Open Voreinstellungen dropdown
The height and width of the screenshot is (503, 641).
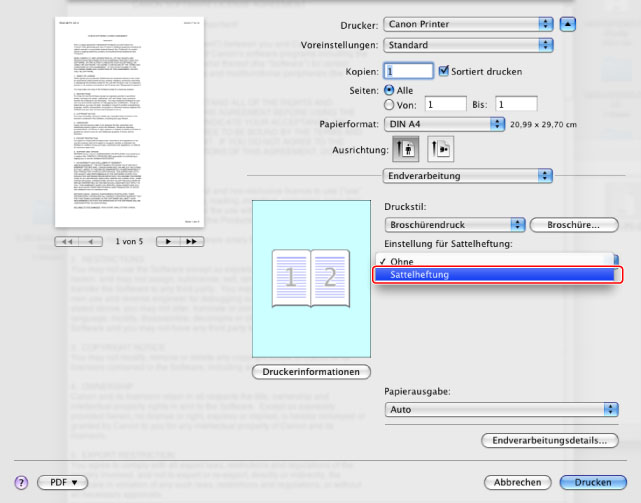click(x=468, y=45)
